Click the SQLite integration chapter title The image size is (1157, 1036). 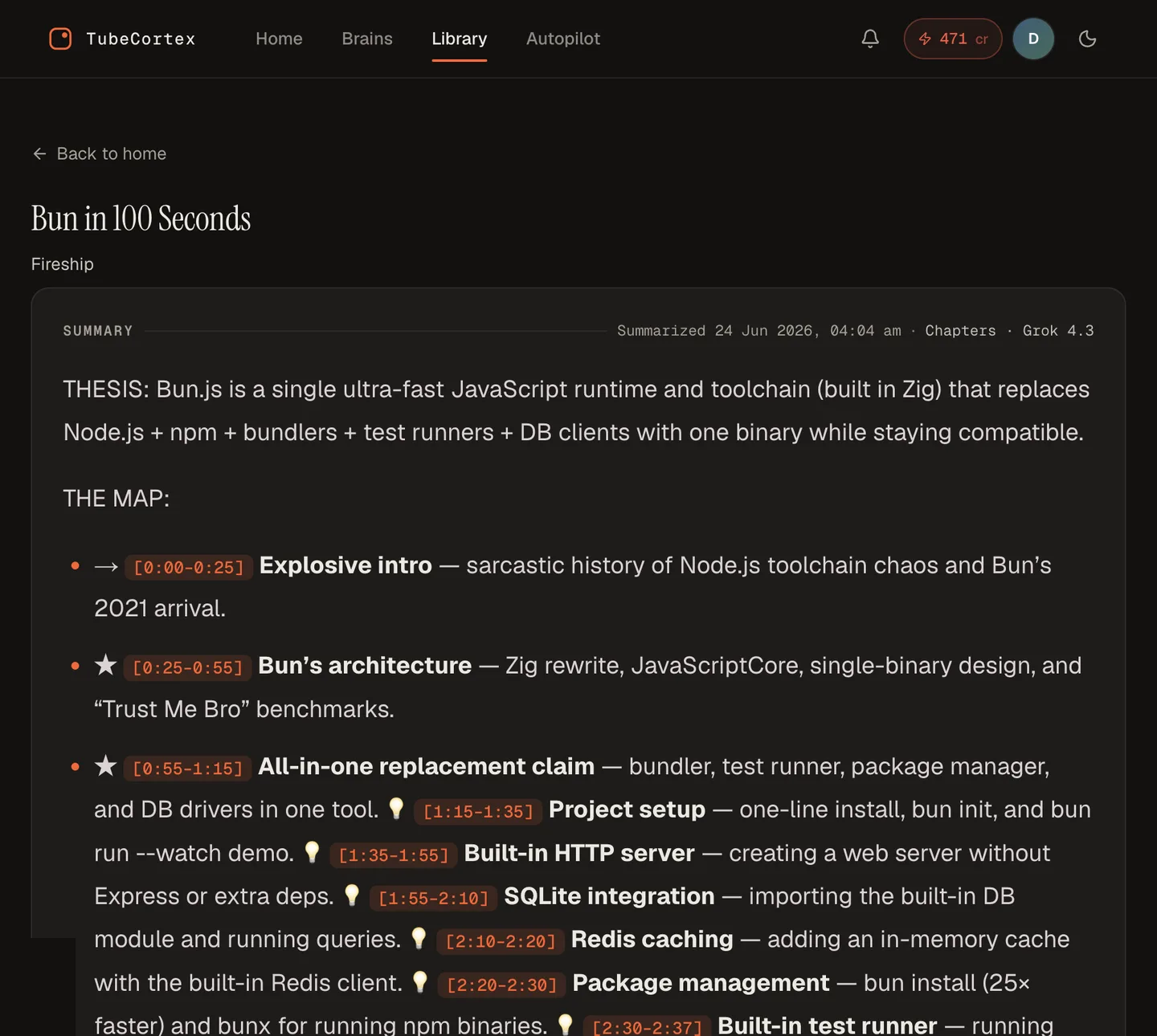[609, 896]
